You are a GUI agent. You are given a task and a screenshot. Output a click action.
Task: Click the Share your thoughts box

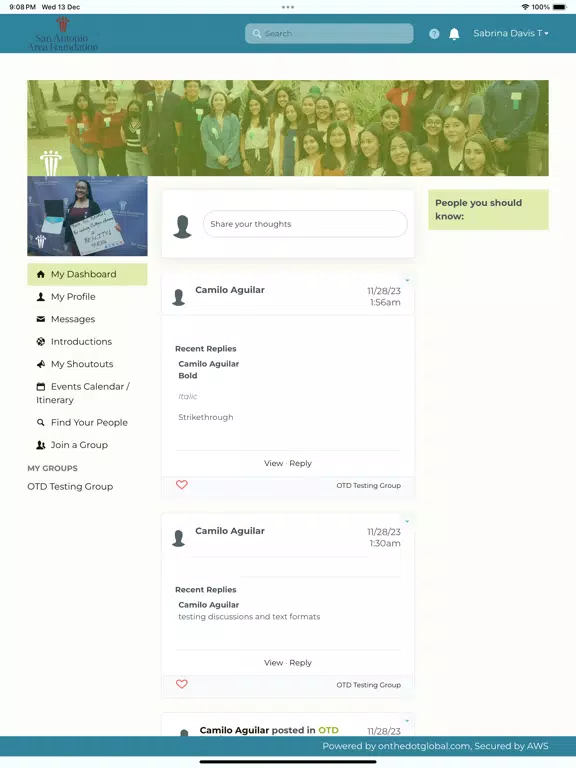(305, 224)
